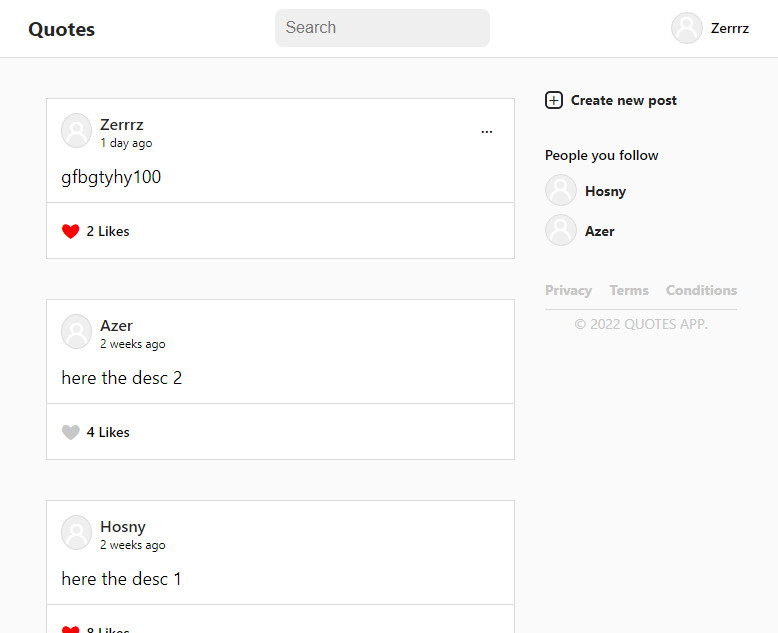Open the Zerrrz username menu in header
This screenshot has width=778, height=633.
coord(729,28)
